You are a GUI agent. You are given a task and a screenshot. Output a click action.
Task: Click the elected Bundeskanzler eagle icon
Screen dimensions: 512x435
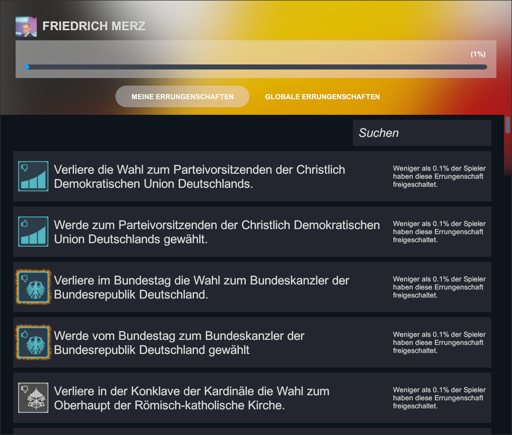pyautogui.click(x=33, y=342)
